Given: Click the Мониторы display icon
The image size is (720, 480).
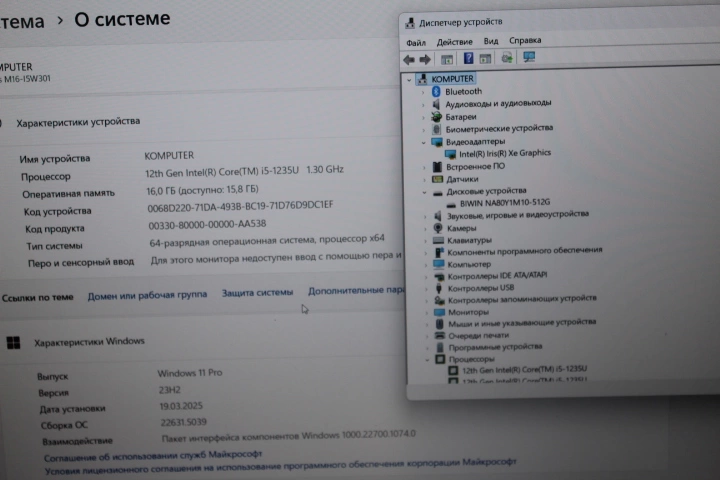Looking at the screenshot, I should [x=438, y=311].
